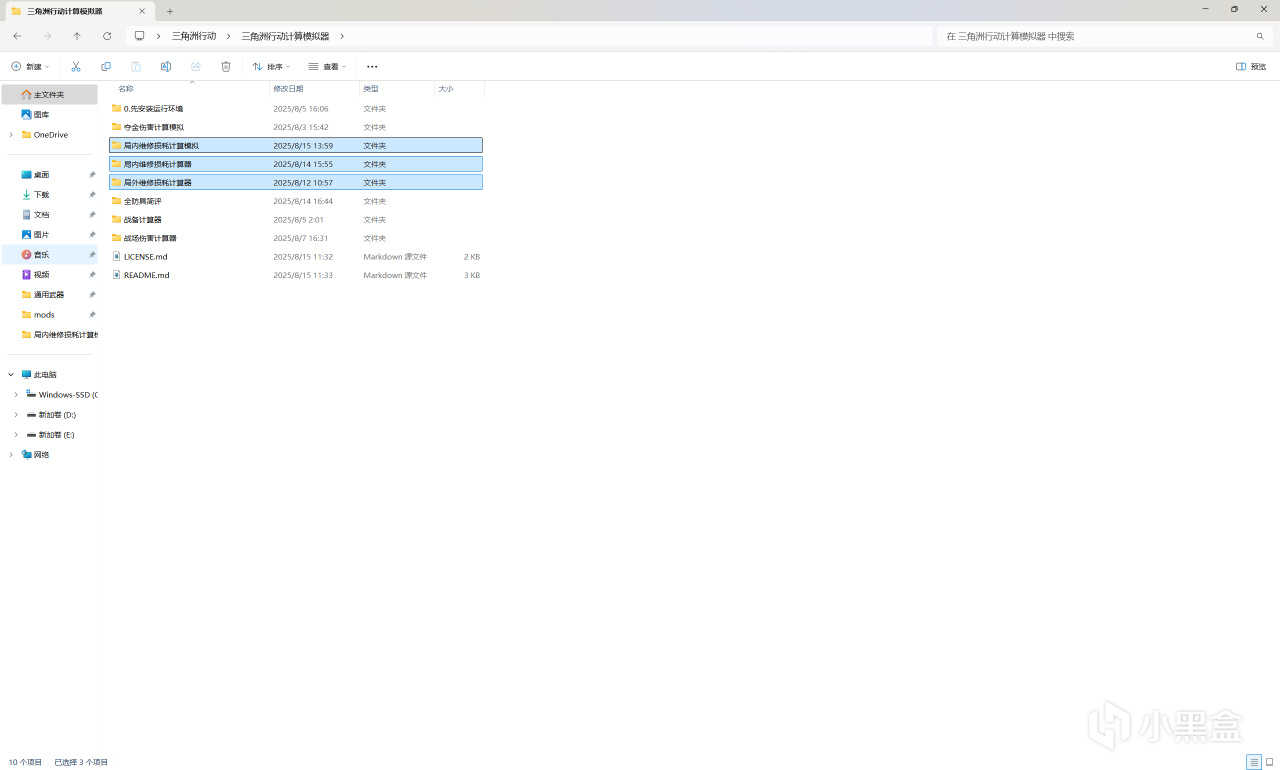
Task: Sort by 大小 column header
Action: [446, 89]
